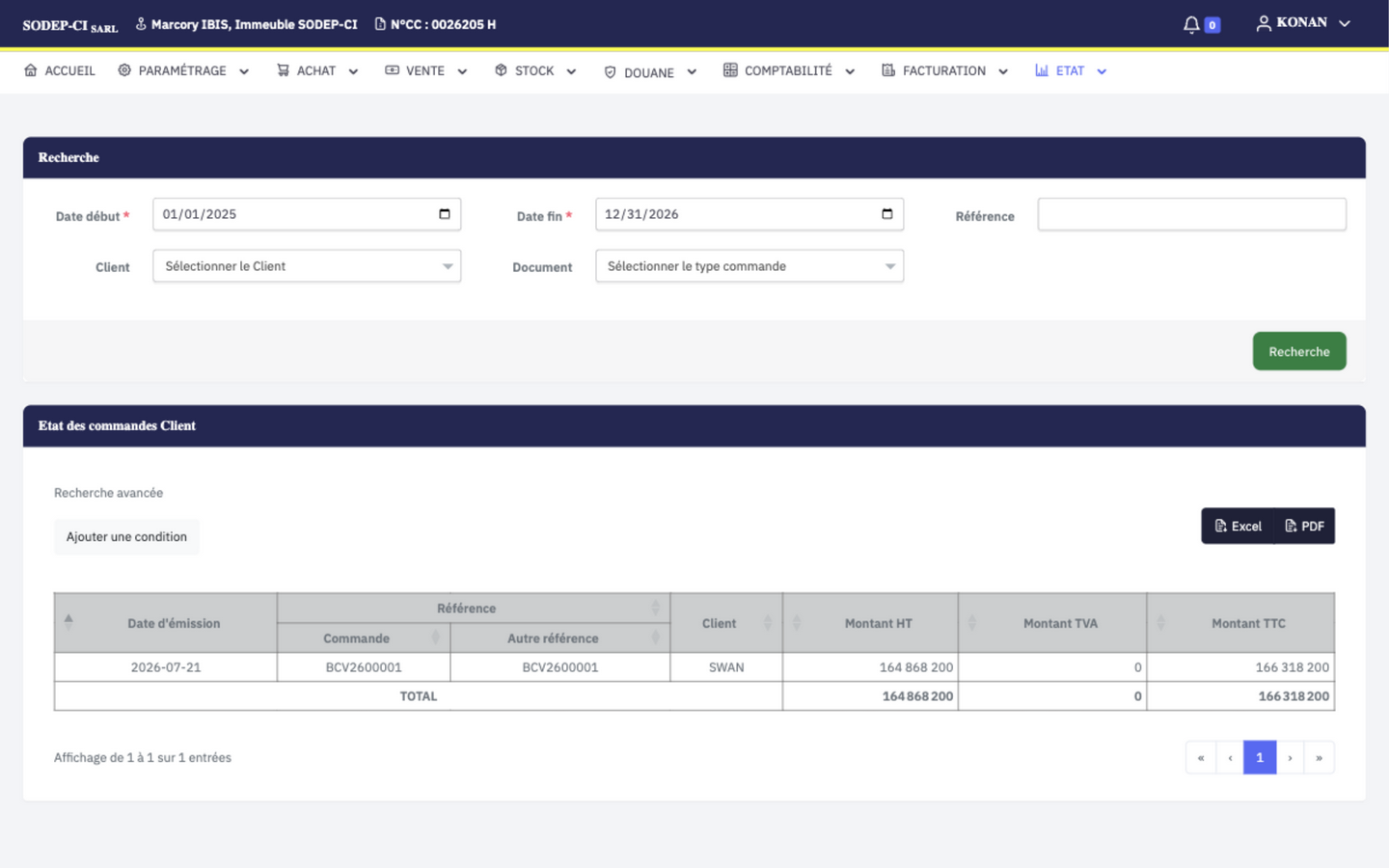Expand the KONAN user menu chevron

1345,23
